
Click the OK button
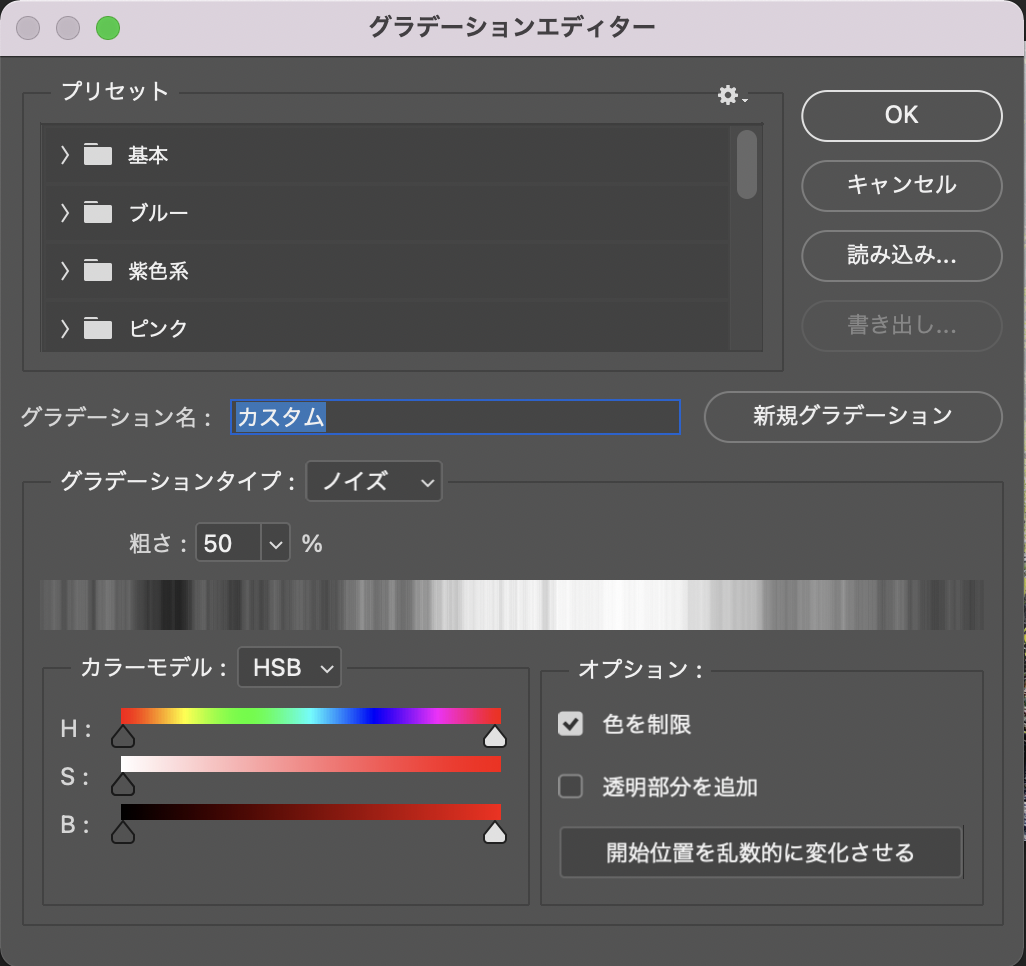(x=901, y=115)
